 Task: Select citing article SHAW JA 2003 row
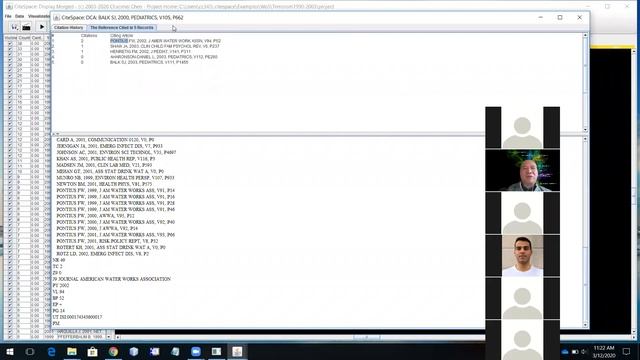[164, 46]
